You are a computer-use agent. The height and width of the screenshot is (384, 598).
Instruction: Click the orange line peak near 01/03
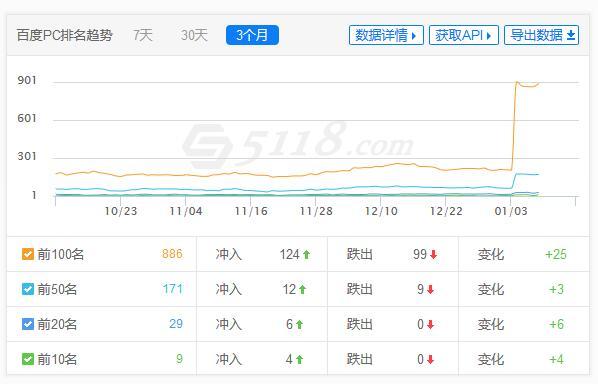click(x=517, y=82)
